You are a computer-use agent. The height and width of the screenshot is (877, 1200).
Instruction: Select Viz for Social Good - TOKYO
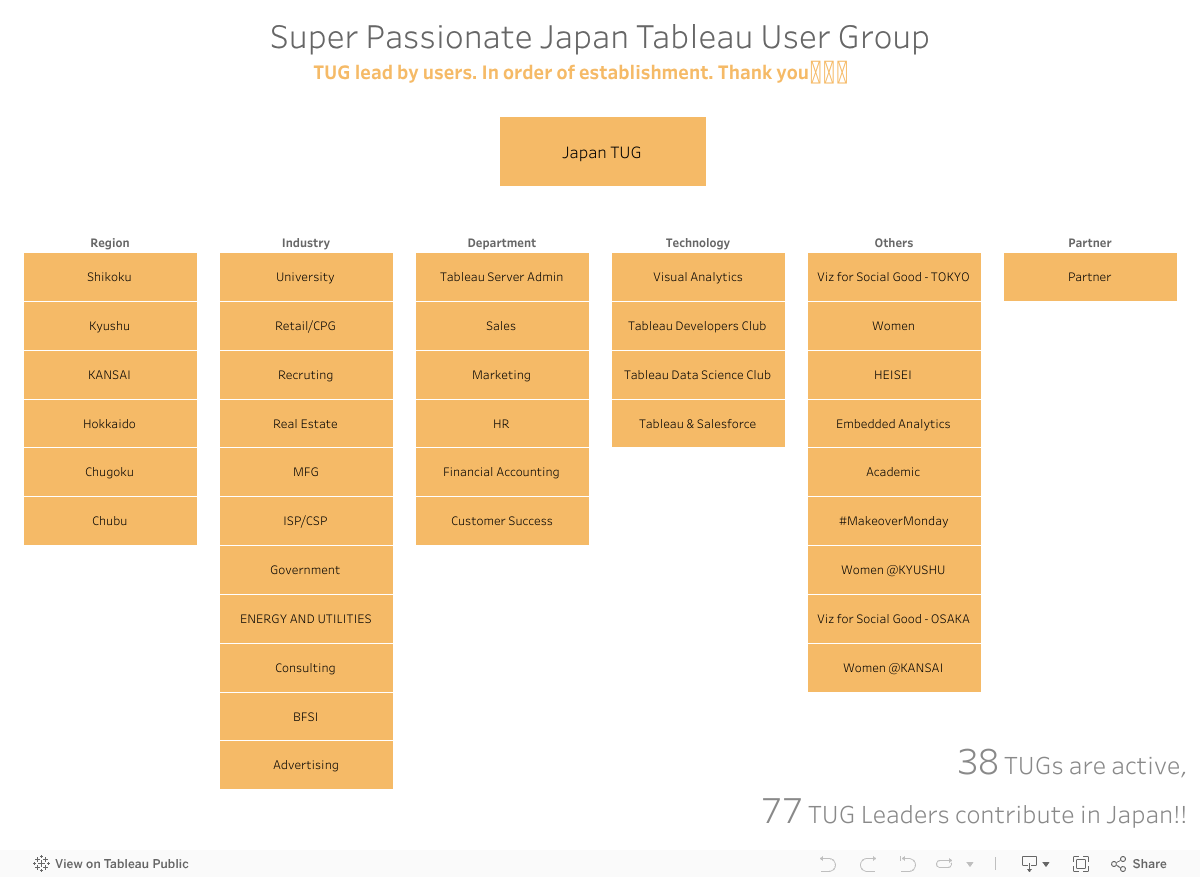(x=894, y=277)
